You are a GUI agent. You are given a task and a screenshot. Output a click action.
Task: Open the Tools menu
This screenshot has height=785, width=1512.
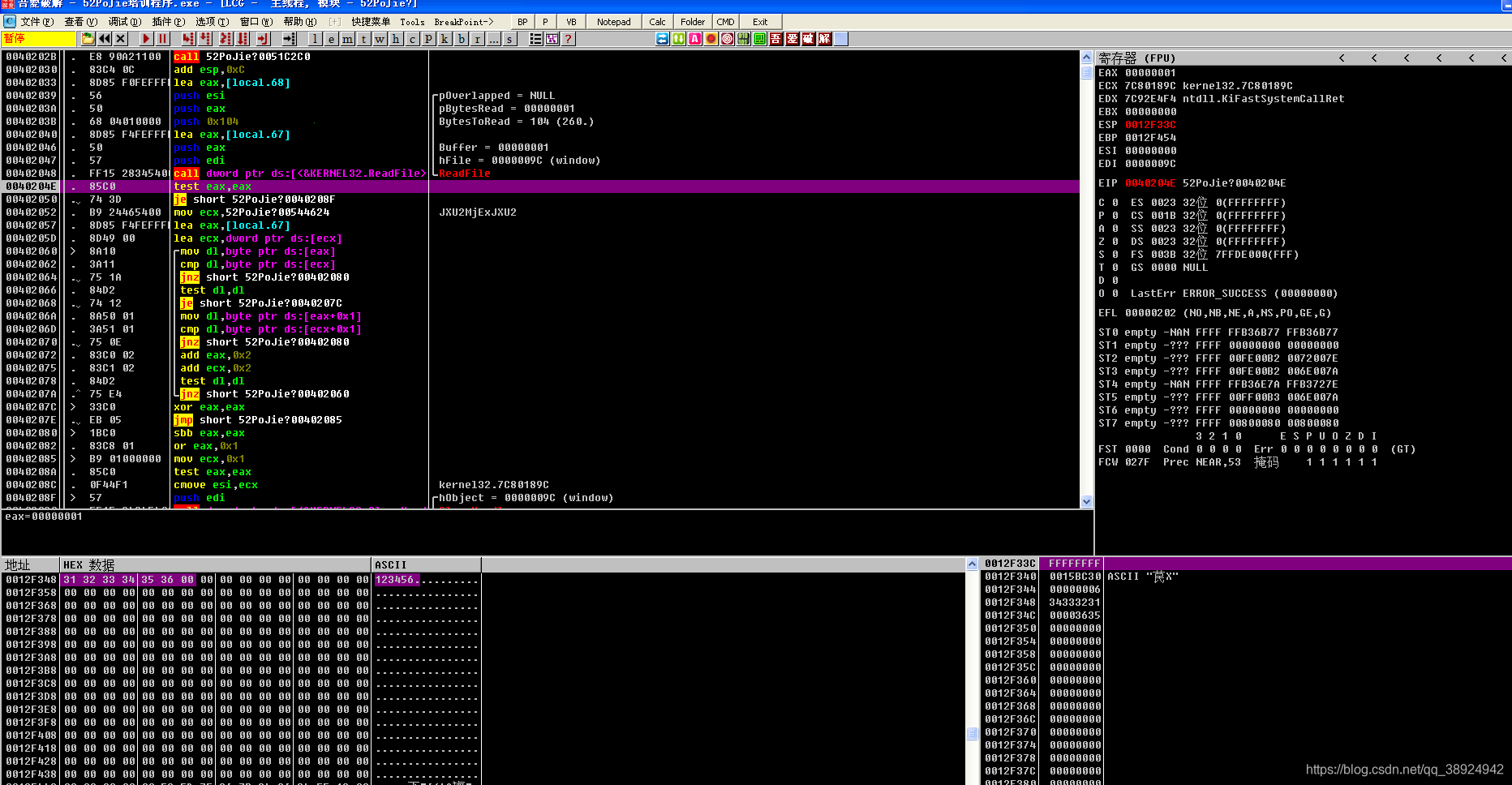(412, 22)
